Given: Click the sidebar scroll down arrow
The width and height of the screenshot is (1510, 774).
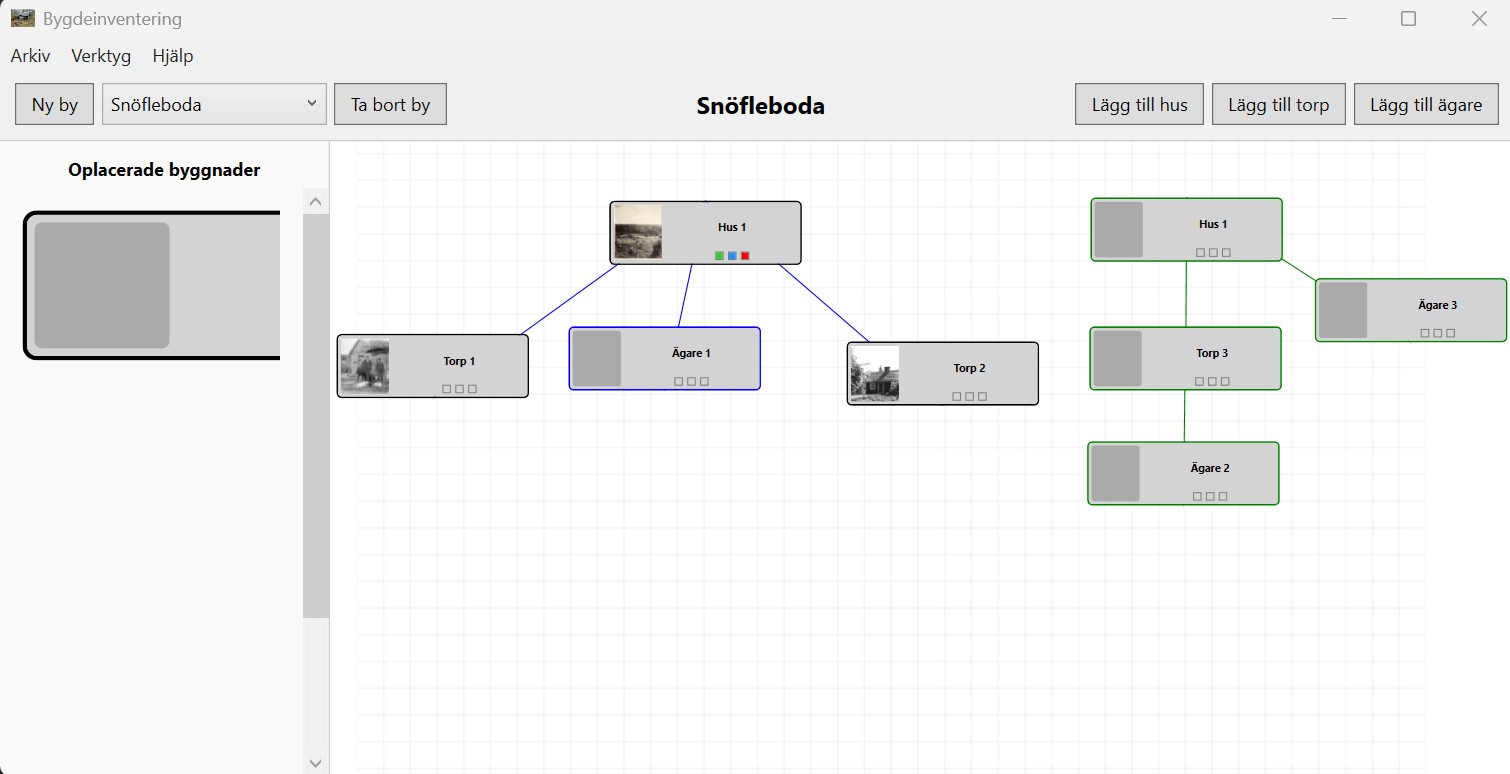Looking at the screenshot, I should click(316, 763).
